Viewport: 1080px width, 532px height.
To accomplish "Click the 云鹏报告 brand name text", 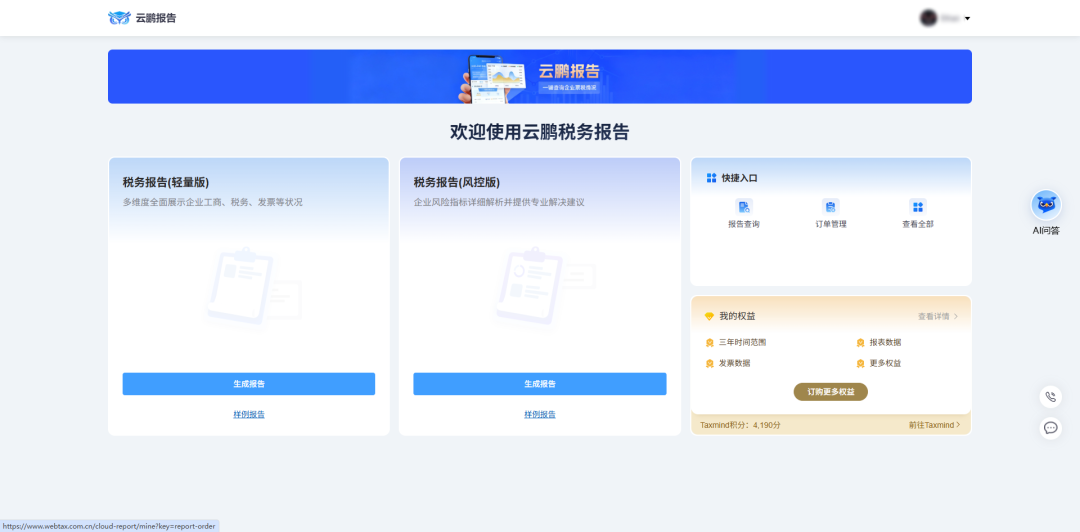I will 156,19.
